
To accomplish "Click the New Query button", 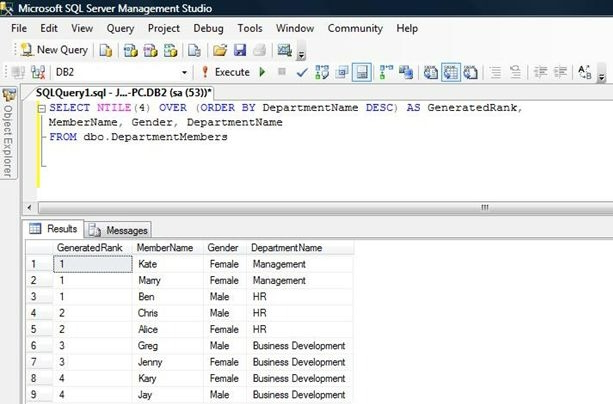I will 54,50.
